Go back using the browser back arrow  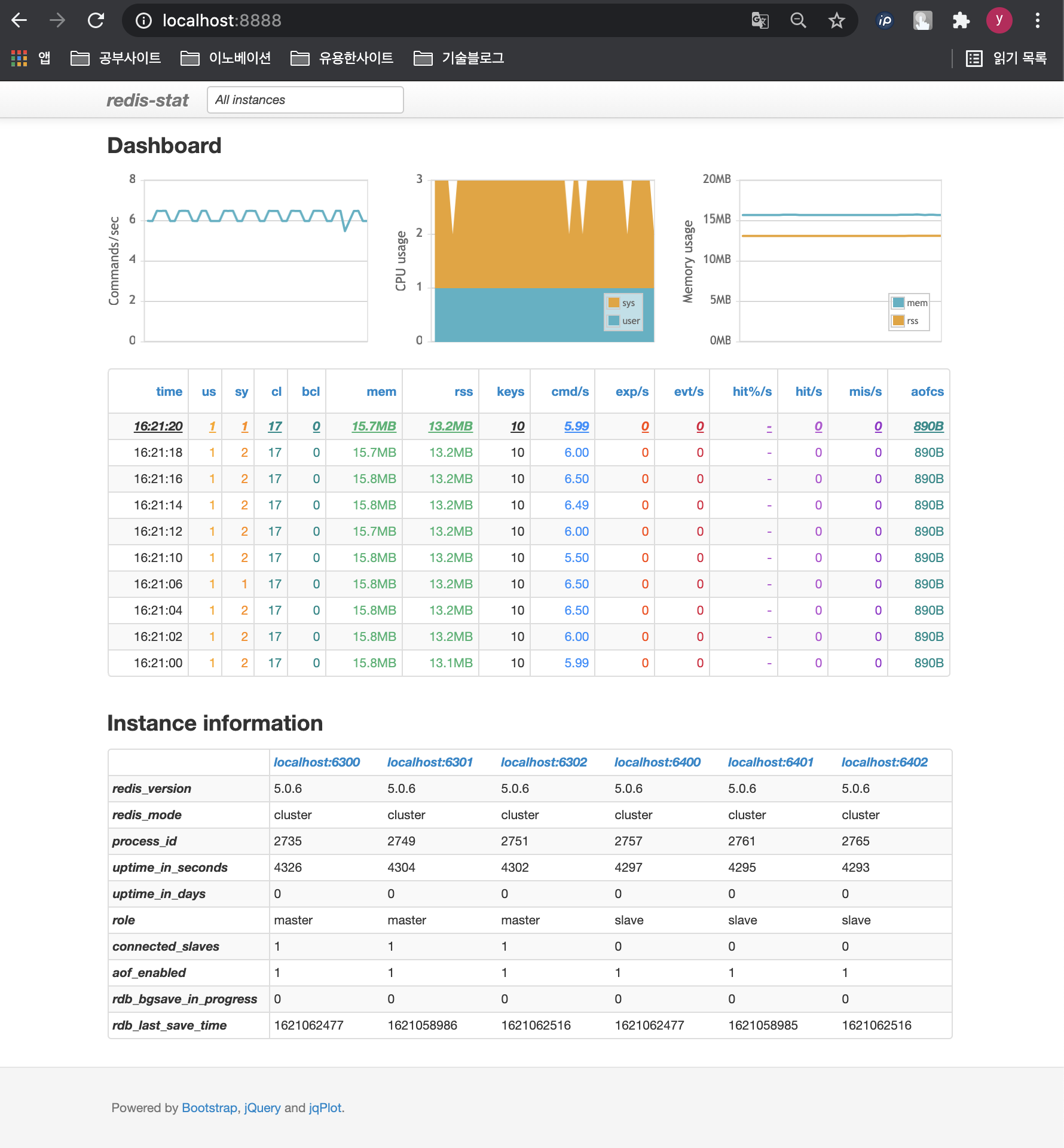click(x=19, y=20)
